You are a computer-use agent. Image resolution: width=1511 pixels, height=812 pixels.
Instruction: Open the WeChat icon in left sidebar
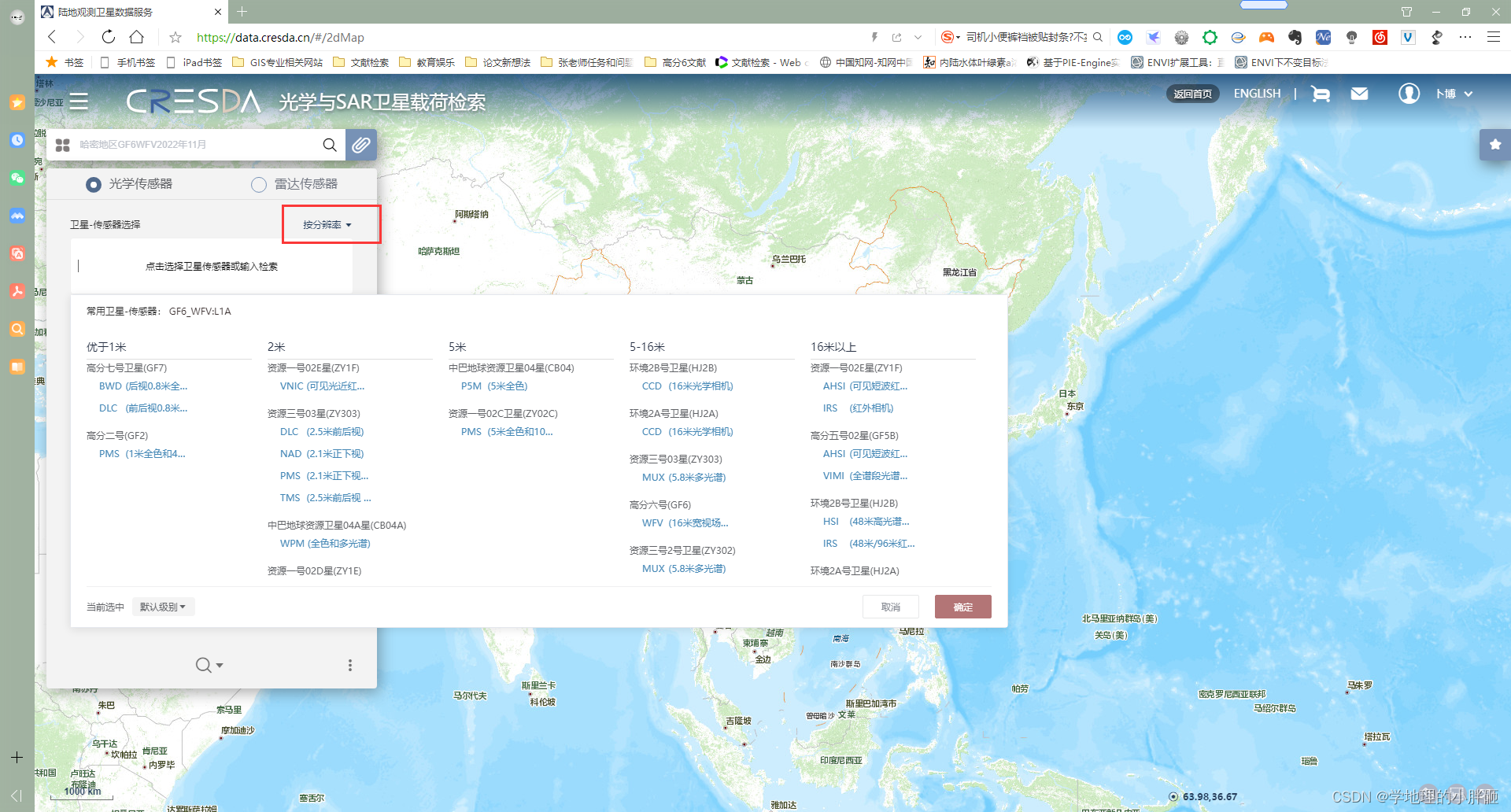click(x=17, y=178)
